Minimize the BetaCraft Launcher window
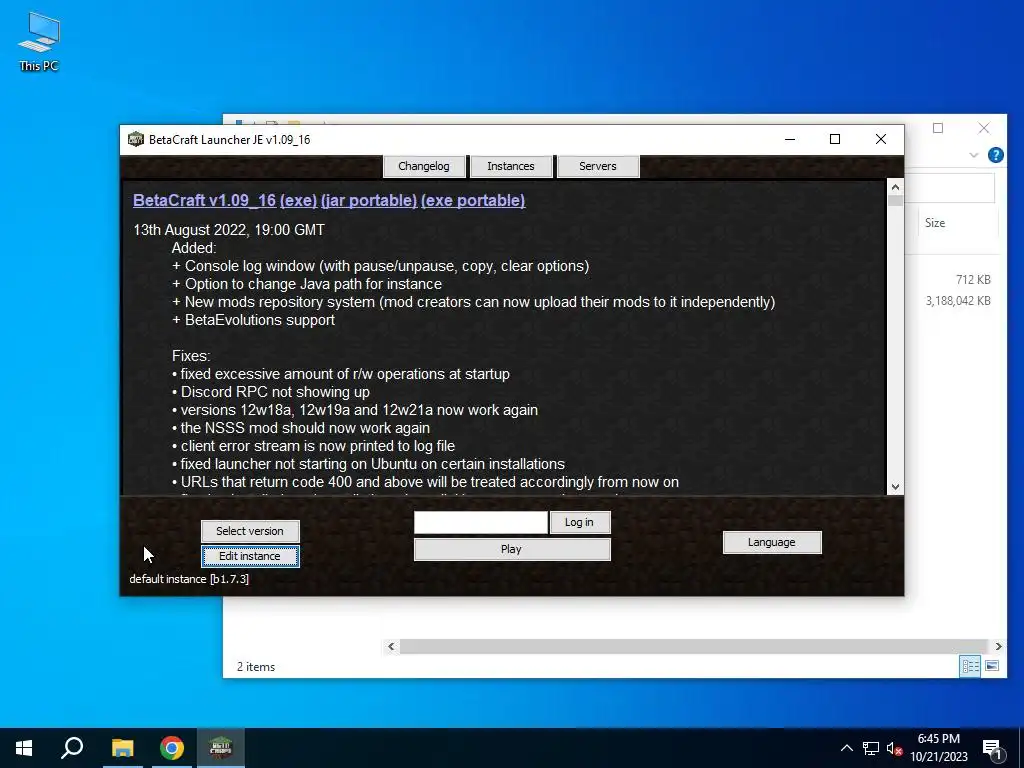The image size is (1024, 768). point(790,139)
